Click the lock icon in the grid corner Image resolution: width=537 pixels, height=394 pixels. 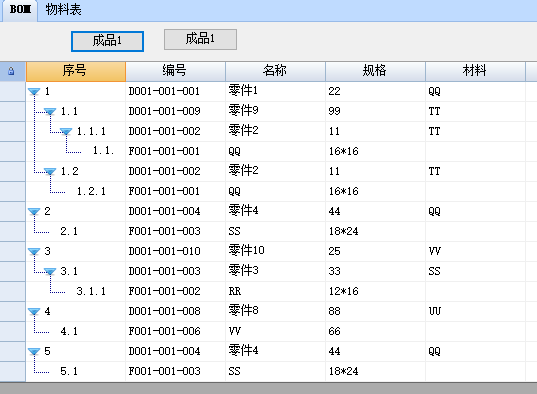pyautogui.click(x=11, y=71)
